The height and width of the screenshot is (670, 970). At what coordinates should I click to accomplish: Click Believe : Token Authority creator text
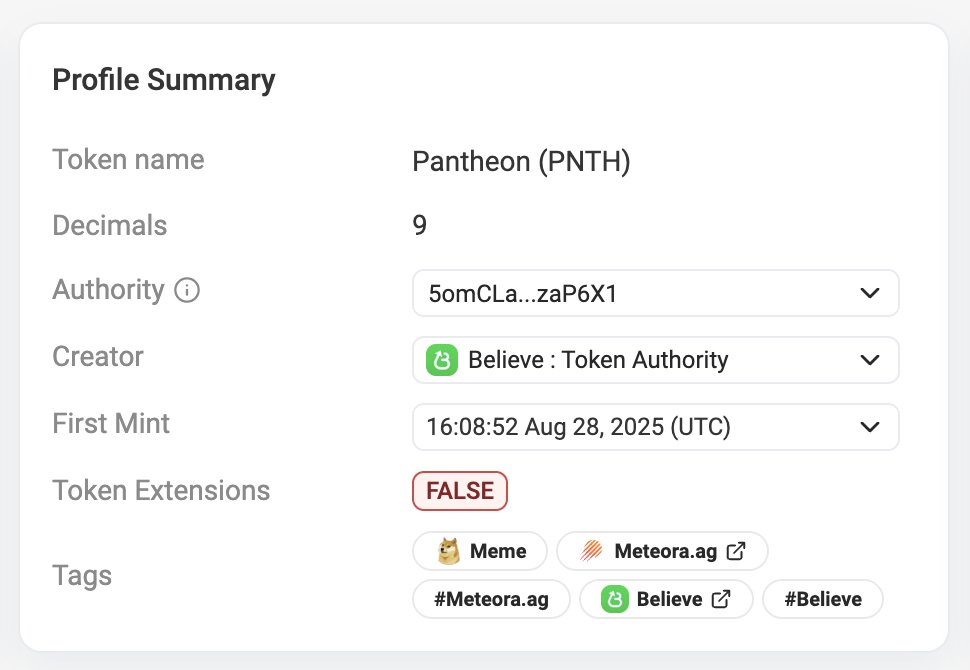pos(598,360)
